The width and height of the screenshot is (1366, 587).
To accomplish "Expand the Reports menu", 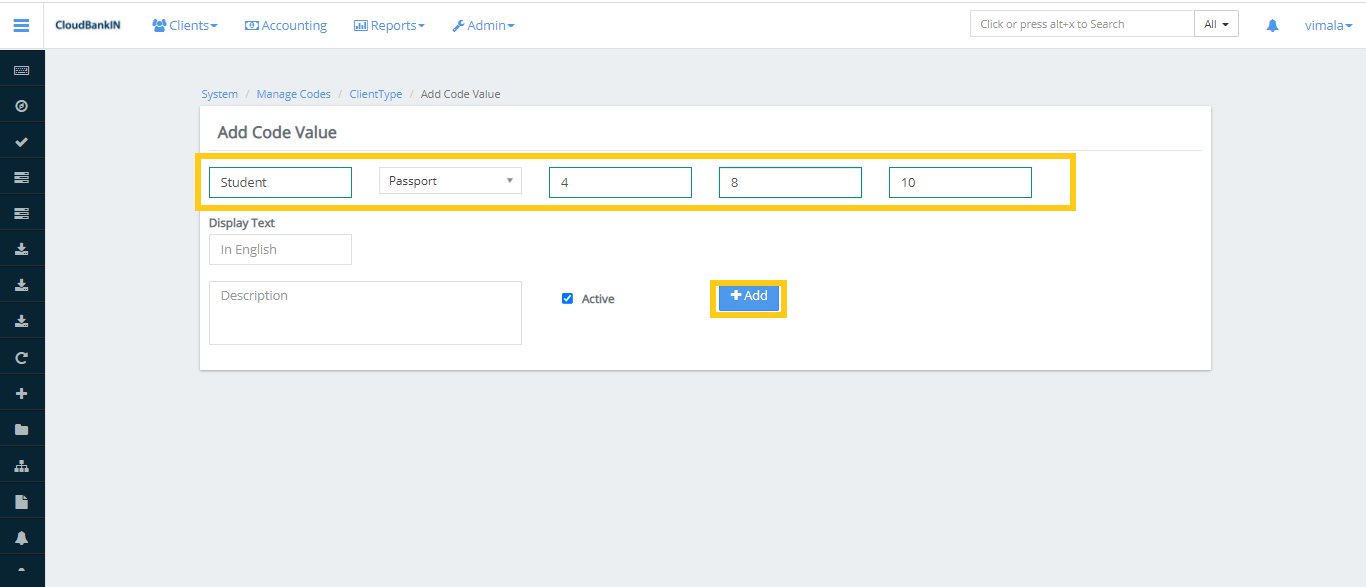I will pos(389,25).
